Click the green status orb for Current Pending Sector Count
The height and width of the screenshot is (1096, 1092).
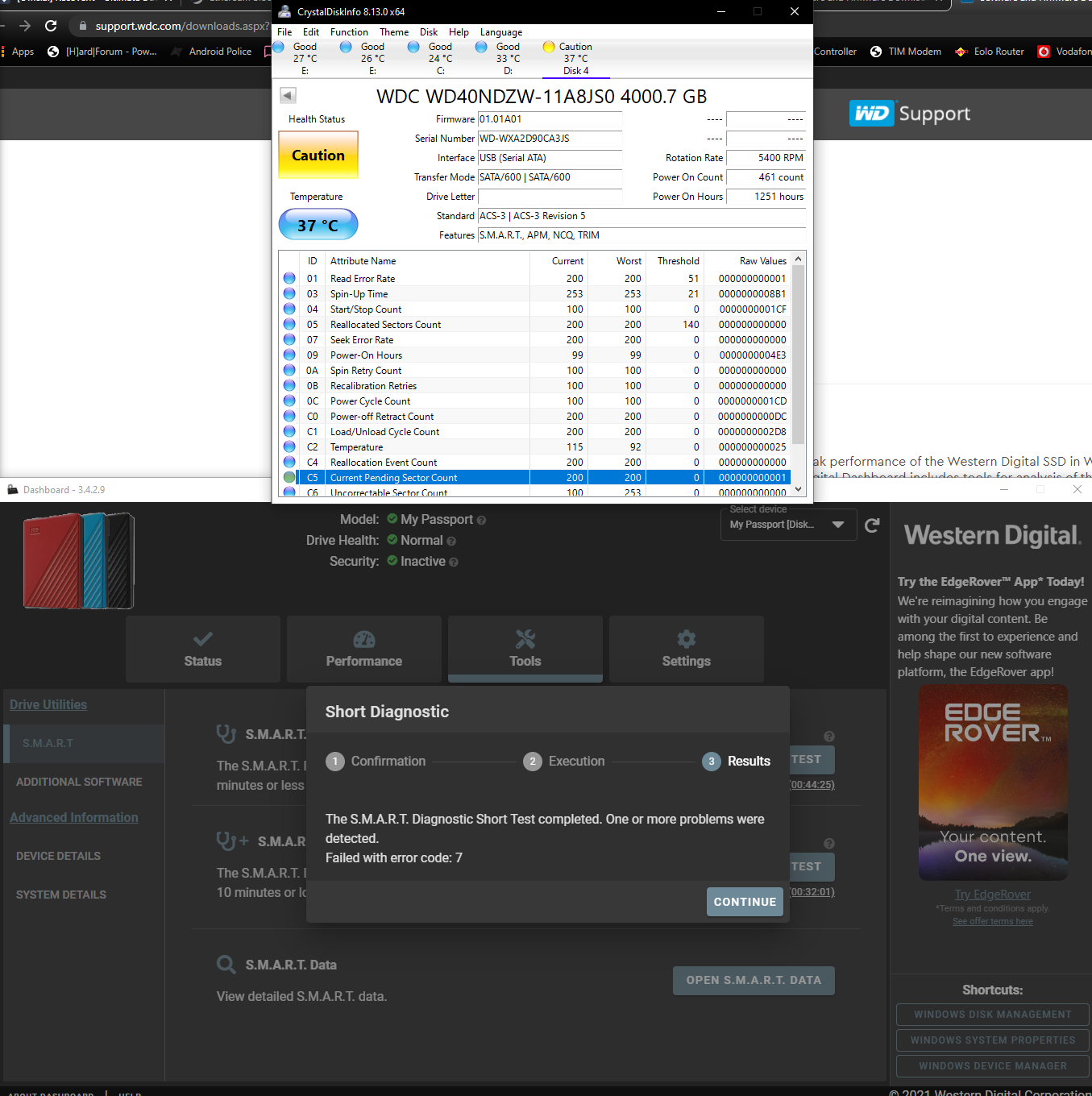(289, 477)
